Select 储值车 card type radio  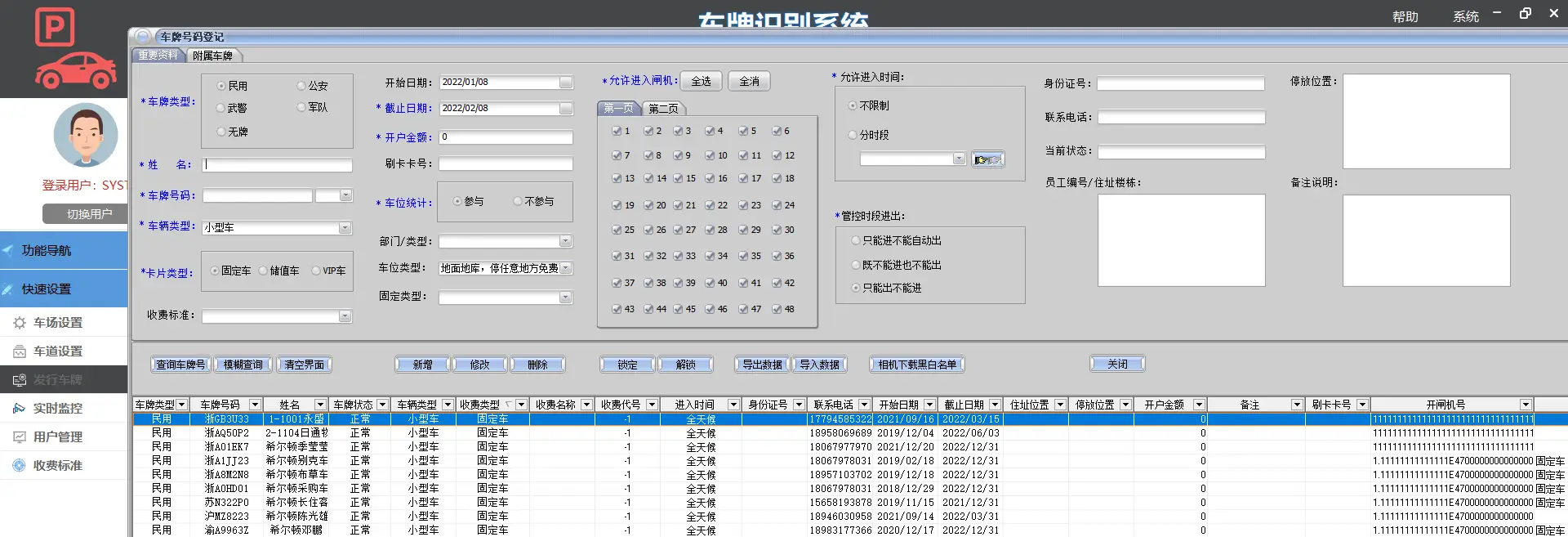[x=263, y=271]
